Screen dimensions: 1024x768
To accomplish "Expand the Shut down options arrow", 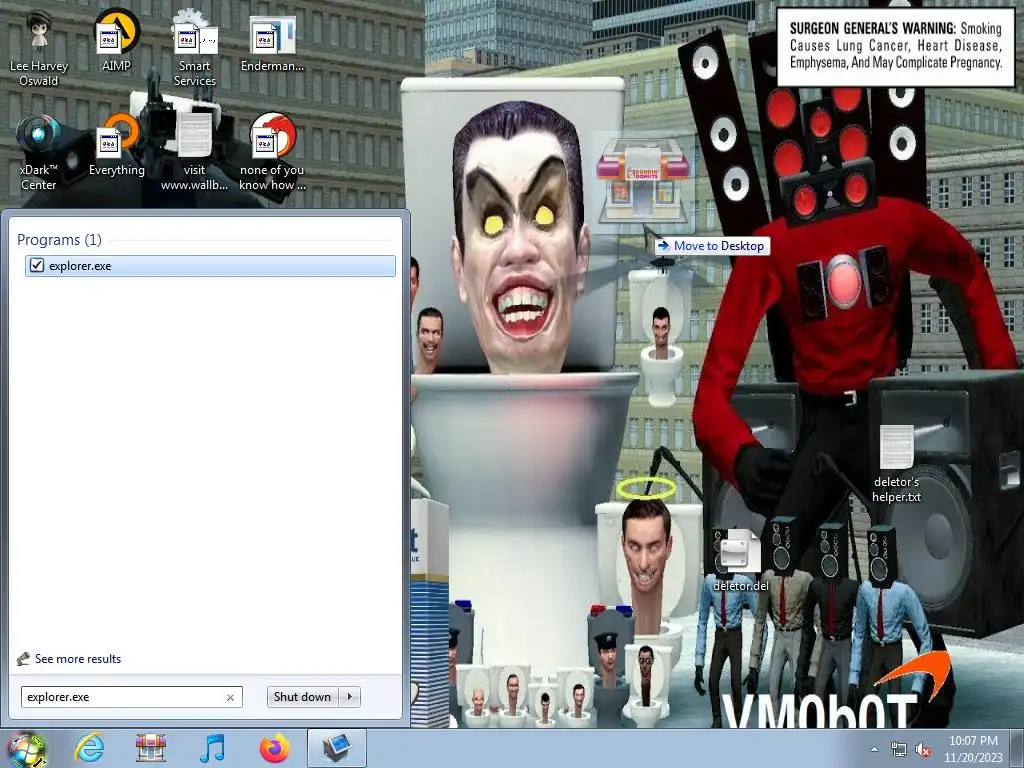I will pos(350,697).
